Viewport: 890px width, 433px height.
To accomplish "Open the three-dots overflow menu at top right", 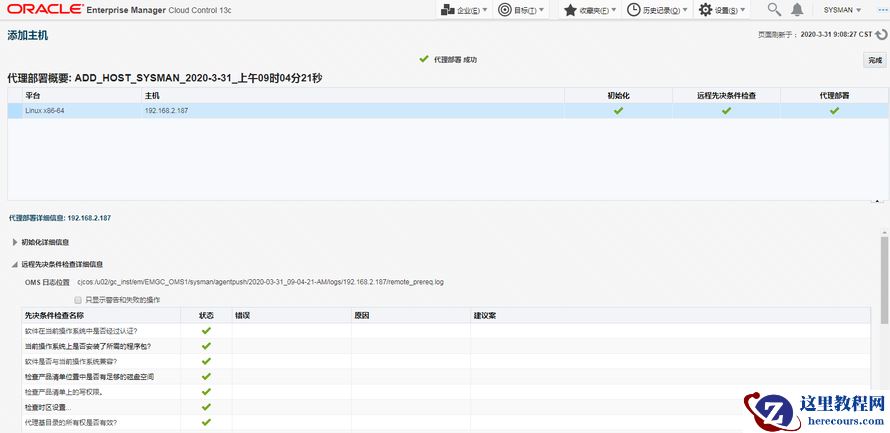I will click(x=882, y=10).
